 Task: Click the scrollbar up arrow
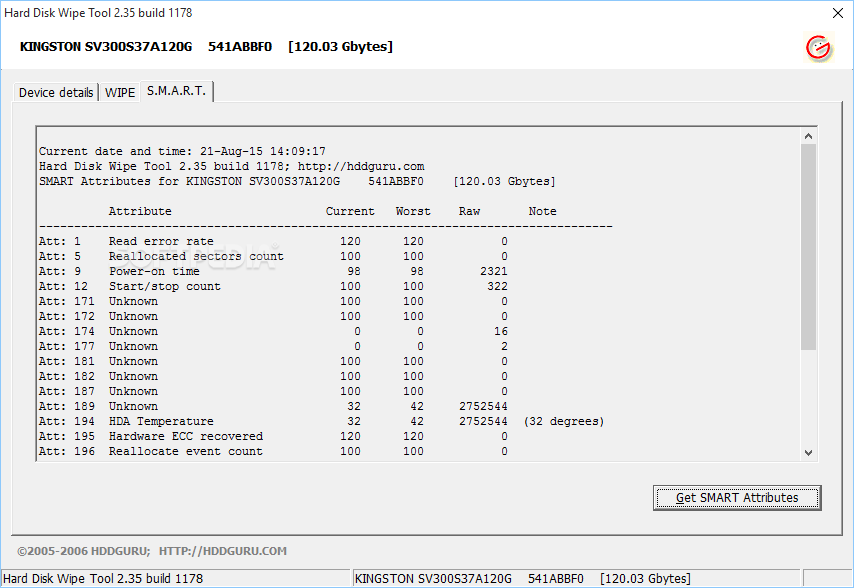pos(808,136)
